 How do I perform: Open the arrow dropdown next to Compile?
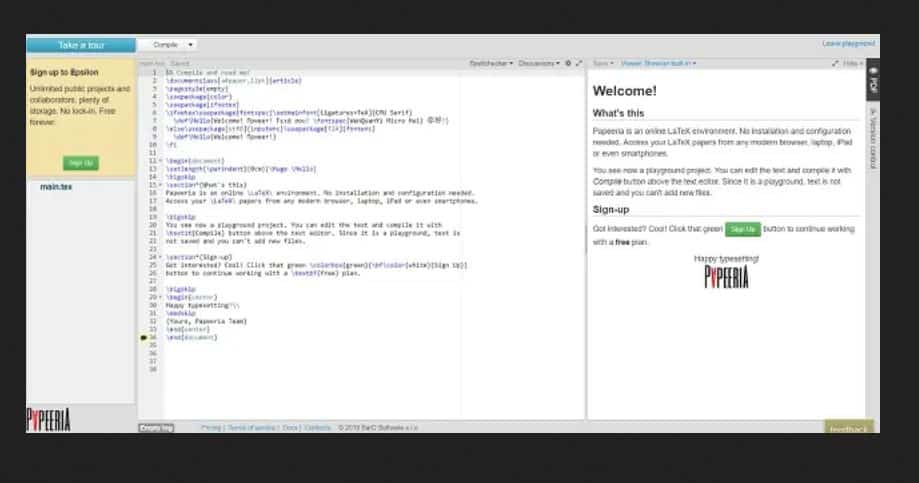190,45
